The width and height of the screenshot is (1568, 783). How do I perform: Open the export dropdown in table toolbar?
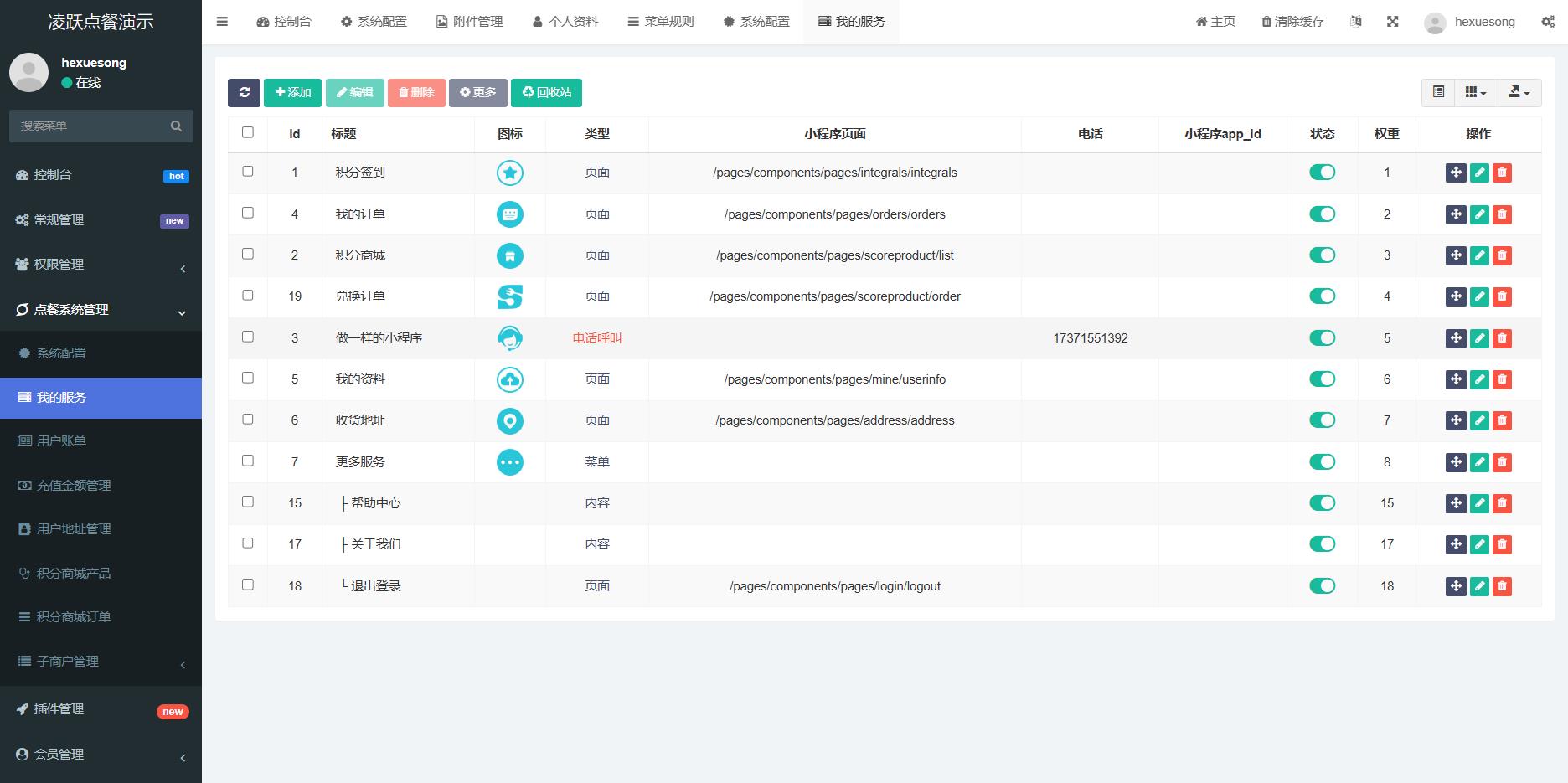[1519, 92]
